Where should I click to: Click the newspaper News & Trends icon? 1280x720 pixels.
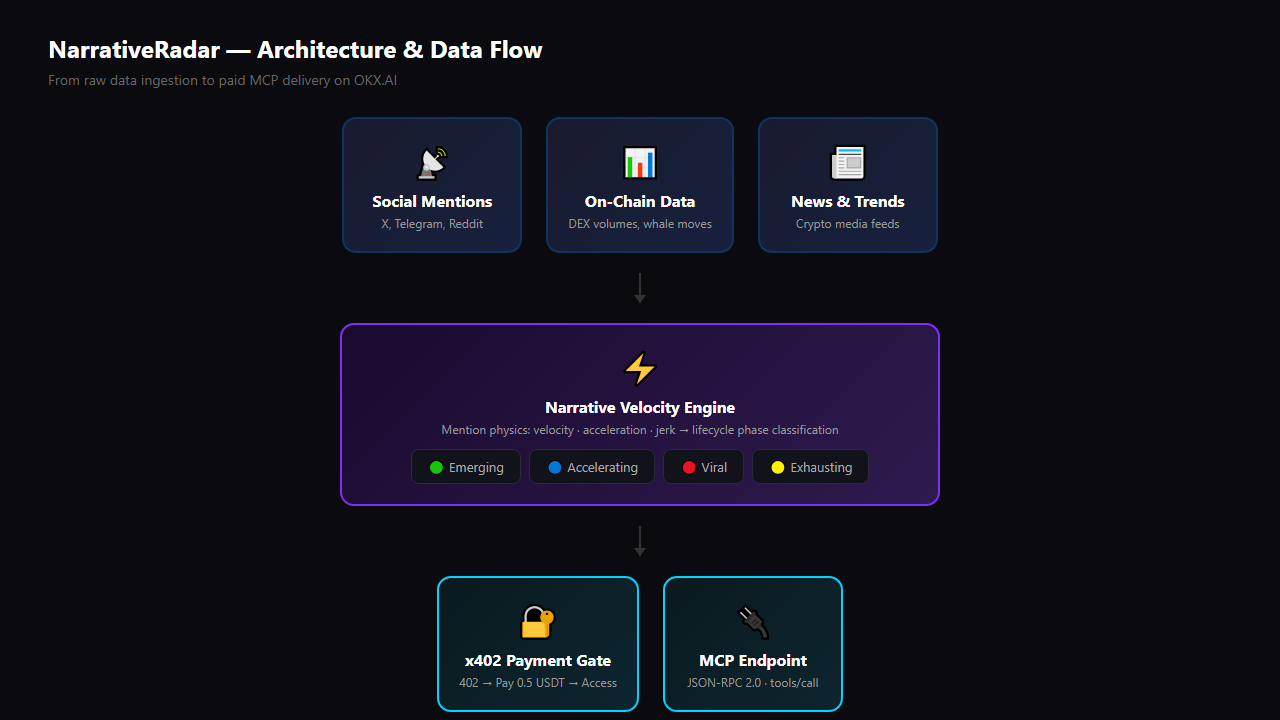(x=848, y=163)
